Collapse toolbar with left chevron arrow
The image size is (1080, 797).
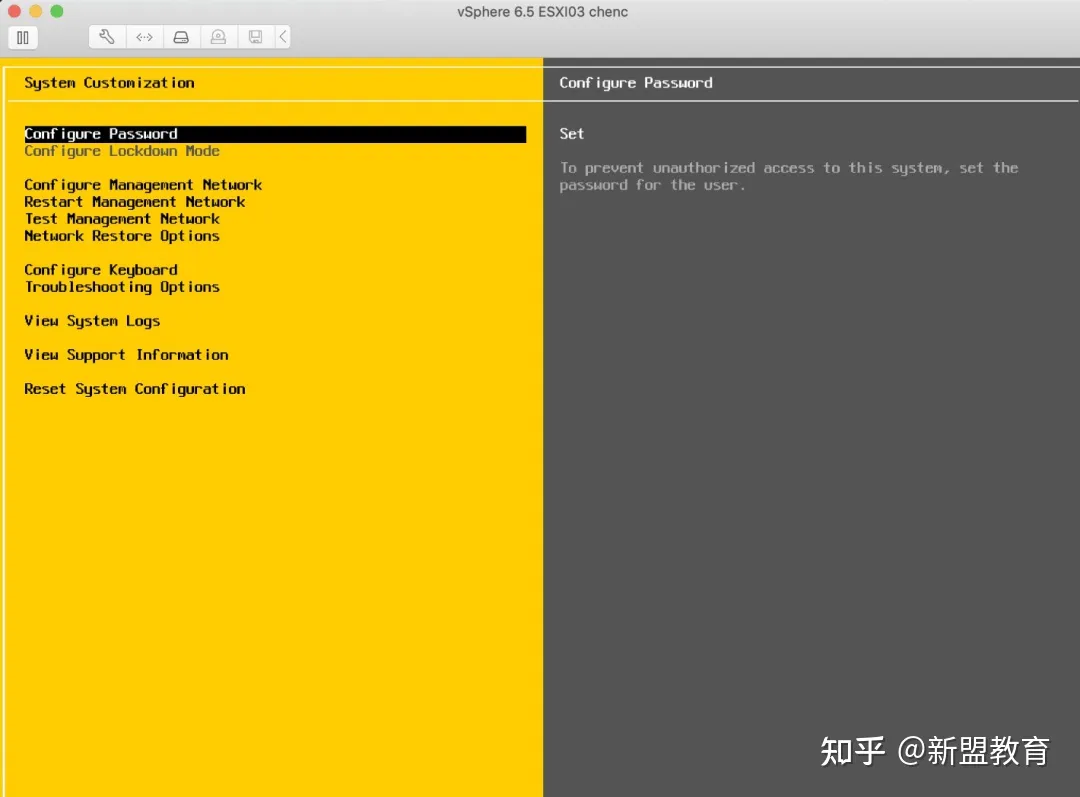coord(283,37)
